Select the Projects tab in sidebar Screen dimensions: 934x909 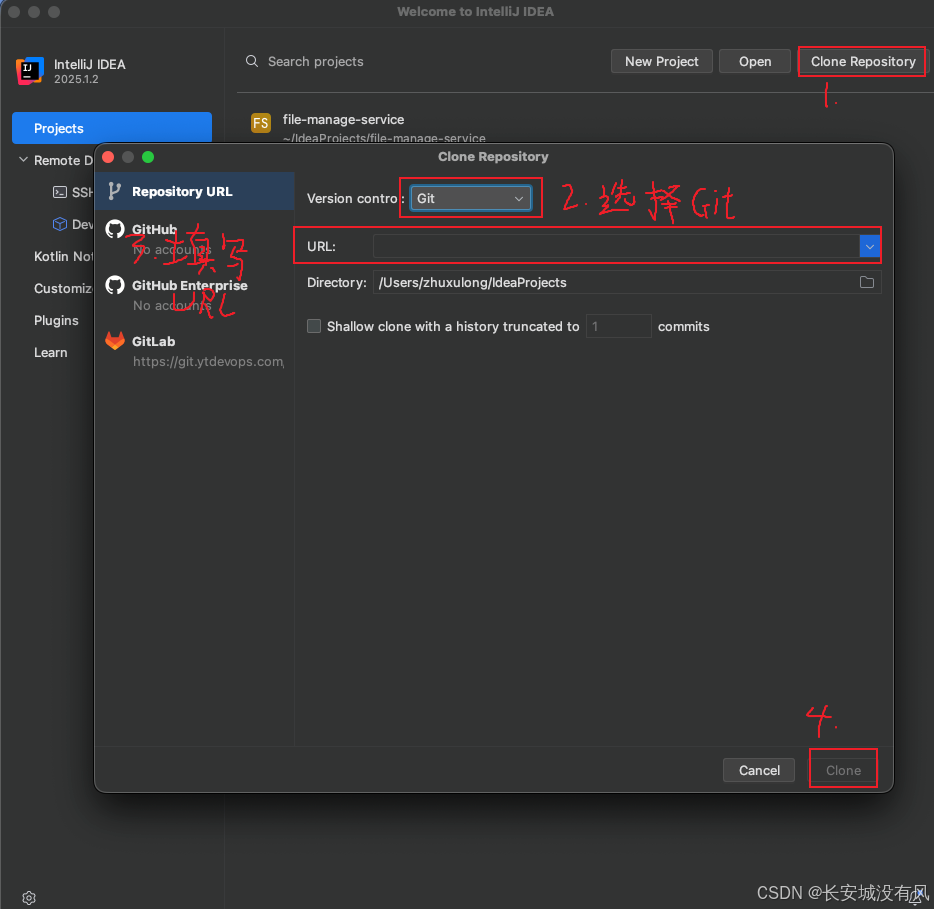pos(112,128)
